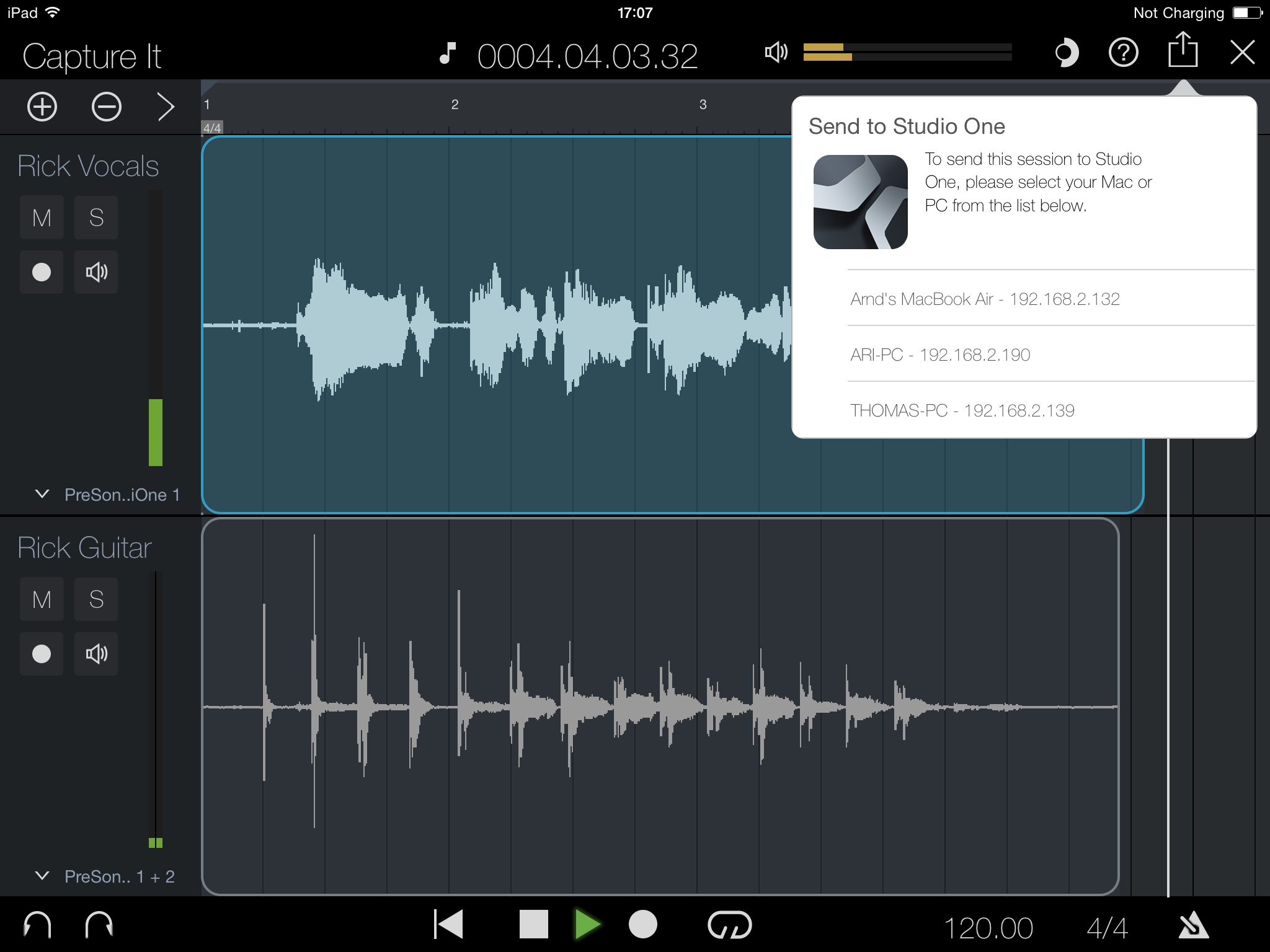Start playback with the green play button
This screenshot has height=952, width=1270.
click(x=587, y=925)
